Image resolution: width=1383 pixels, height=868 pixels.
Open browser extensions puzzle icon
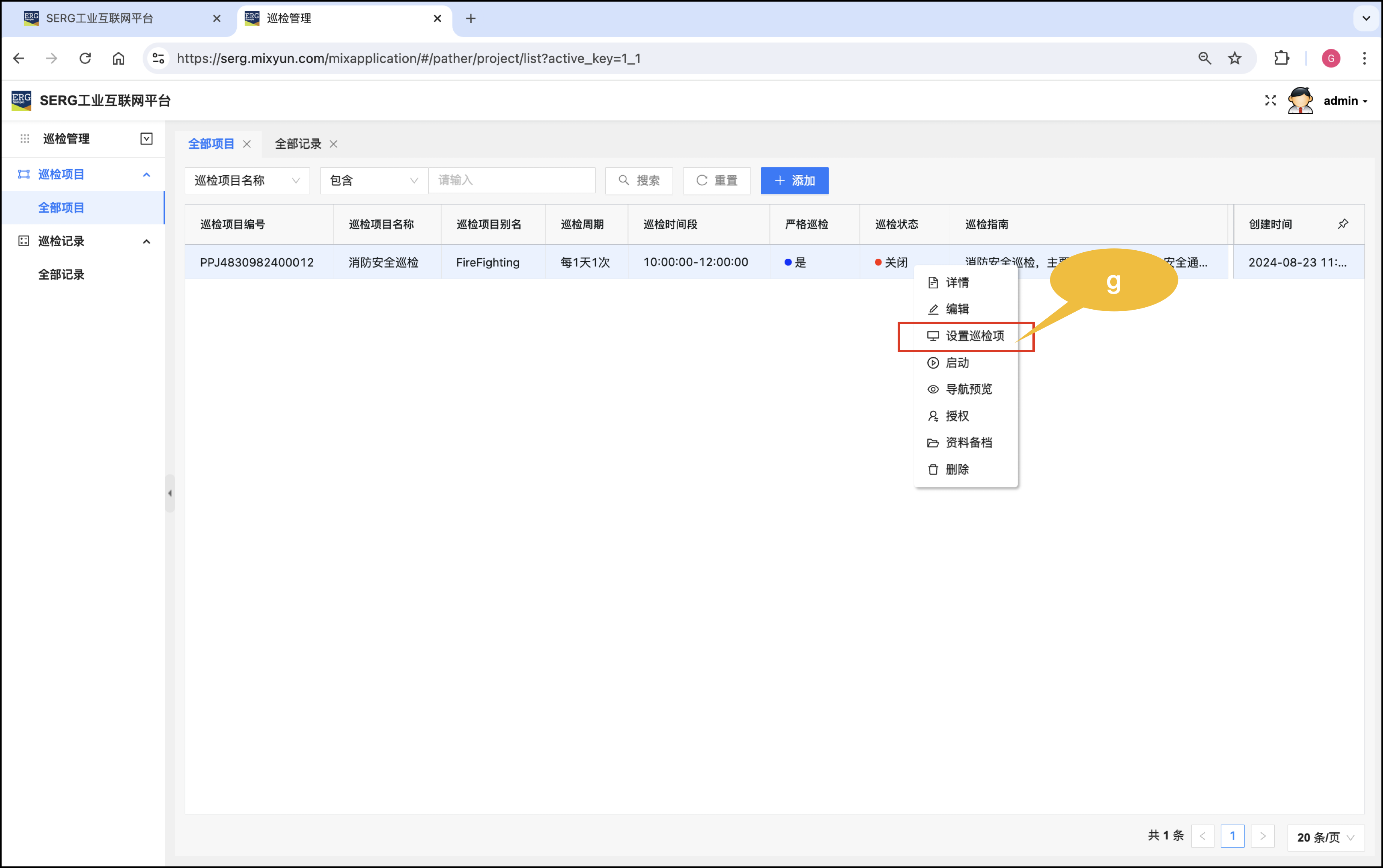[1282, 58]
